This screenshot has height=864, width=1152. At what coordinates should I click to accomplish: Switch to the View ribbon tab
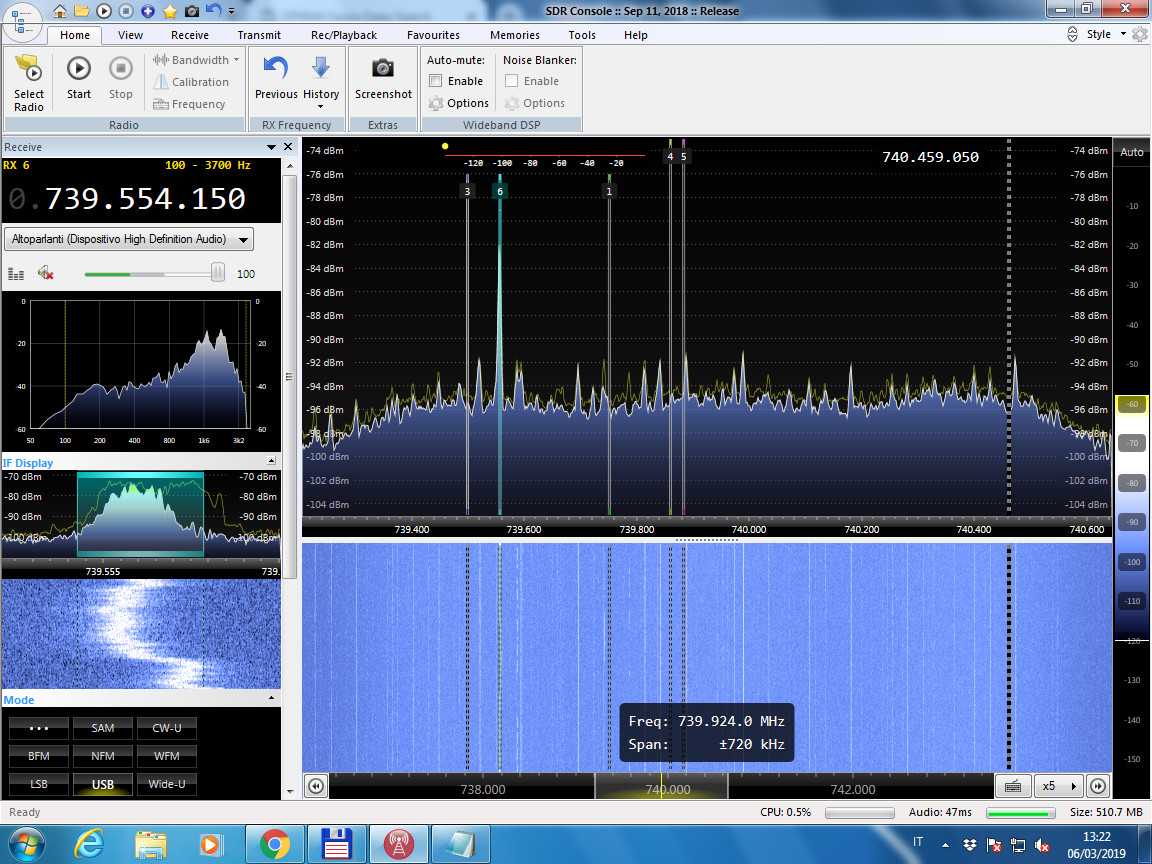(130, 35)
